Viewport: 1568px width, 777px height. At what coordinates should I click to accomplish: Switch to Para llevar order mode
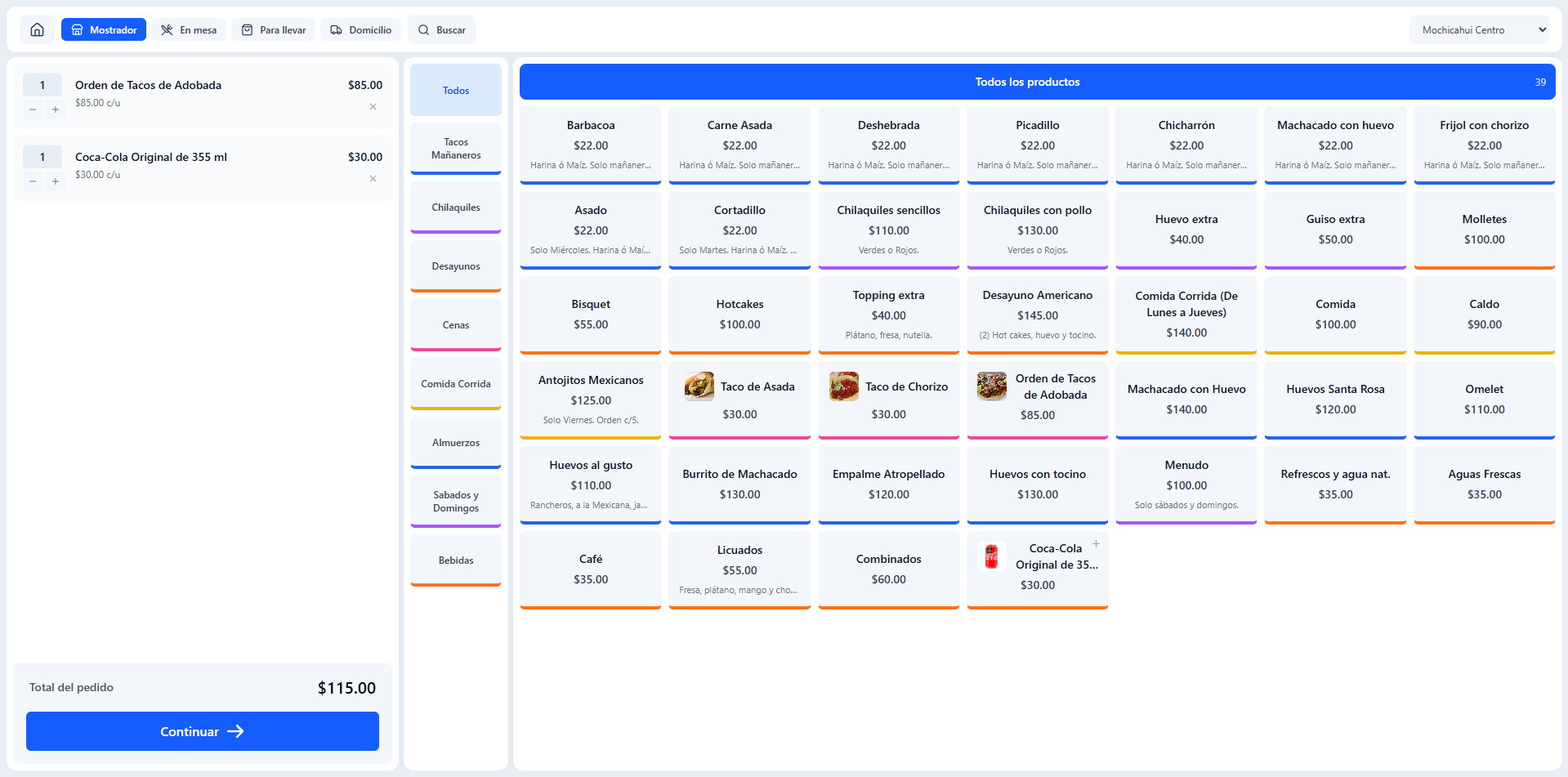(x=274, y=29)
